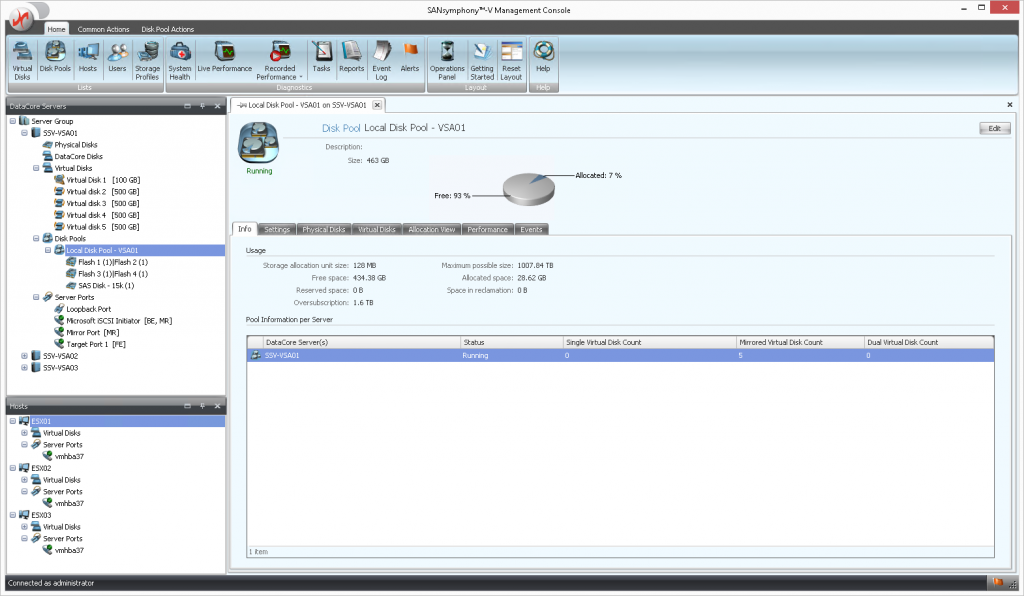Image resolution: width=1024 pixels, height=596 pixels.
Task: Open Recorded Performance dropdown
Action: (280, 60)
